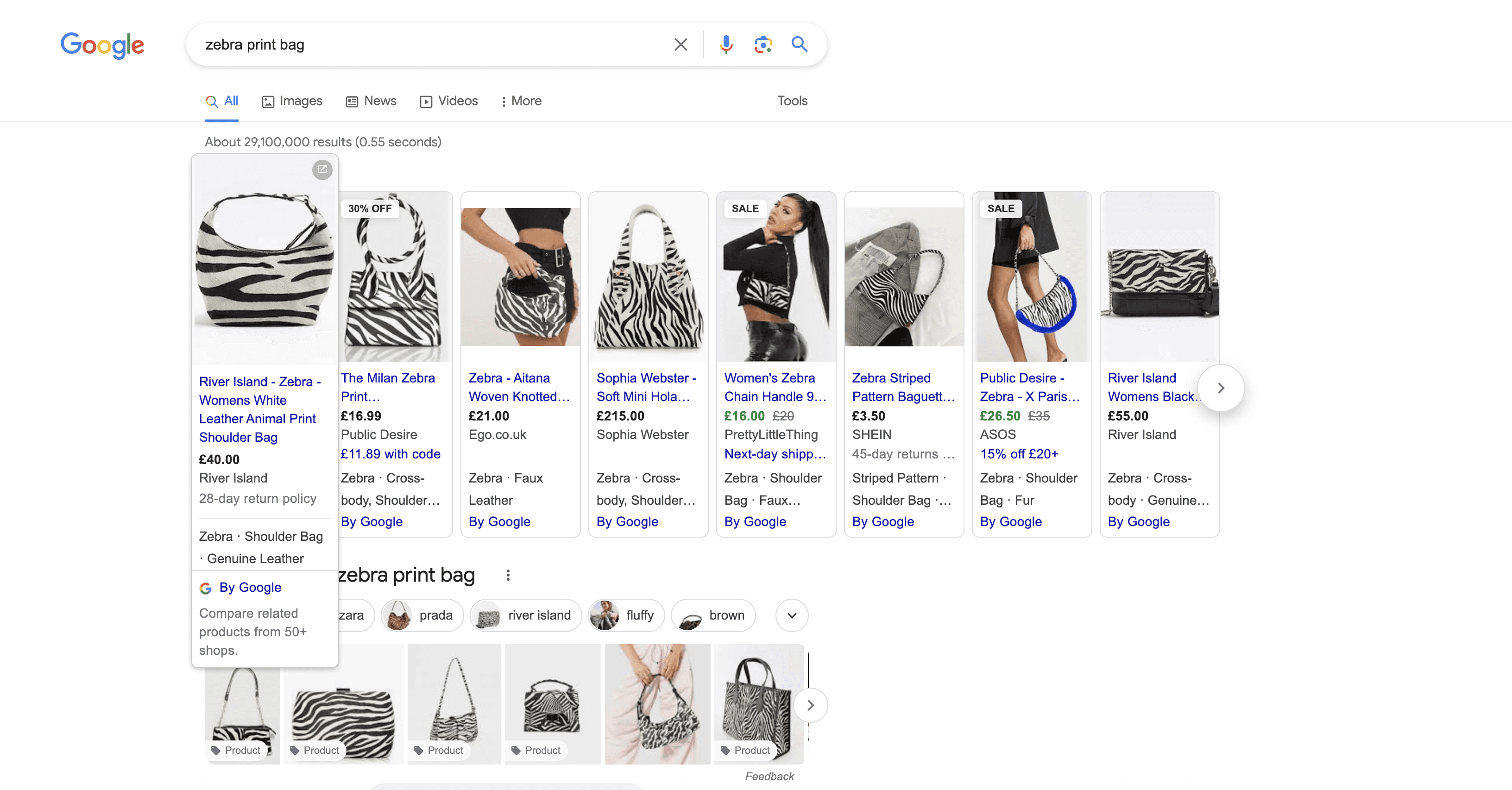Viewport: 1512px width, 790px height.
Task: Show next shopping products with carousel arrow
Action: pos(1221,388)
